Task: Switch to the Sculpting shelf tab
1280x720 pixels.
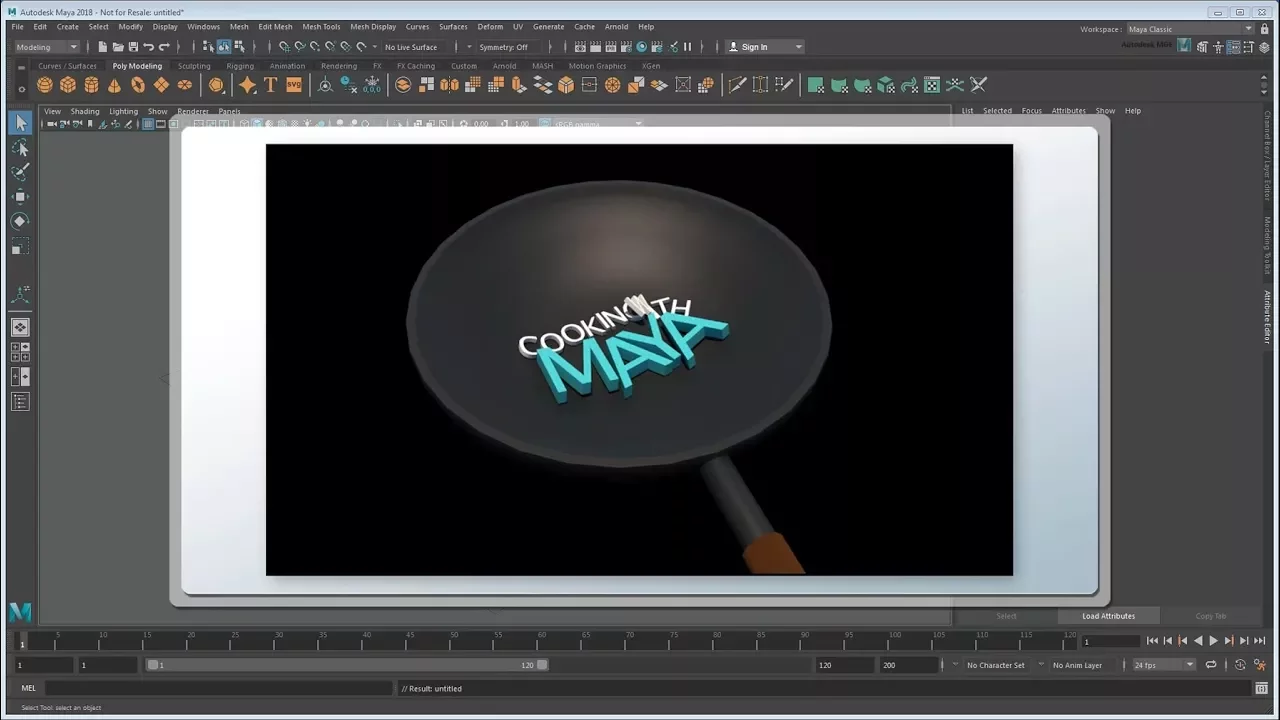Action: pos(194,66)
